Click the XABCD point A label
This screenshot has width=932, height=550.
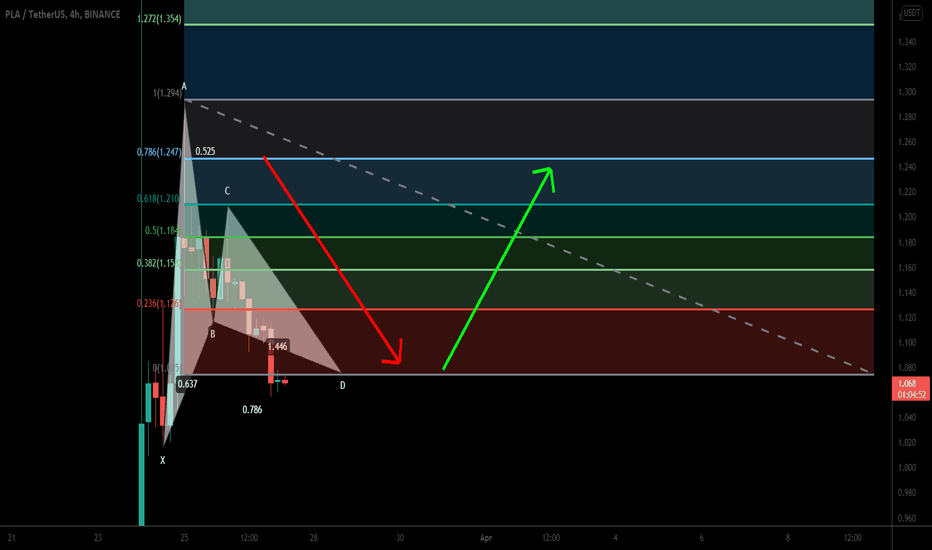coord(184,87)
